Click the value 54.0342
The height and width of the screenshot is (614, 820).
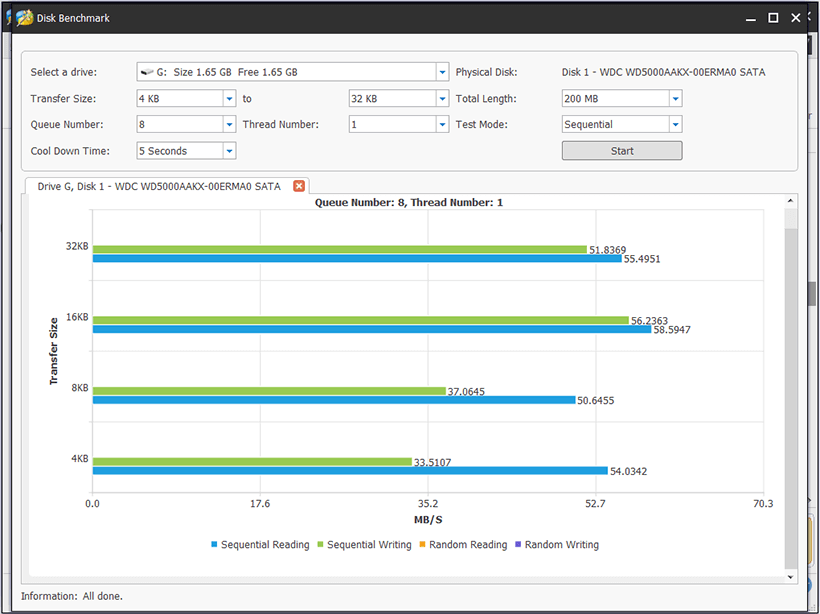click(628, 471)
